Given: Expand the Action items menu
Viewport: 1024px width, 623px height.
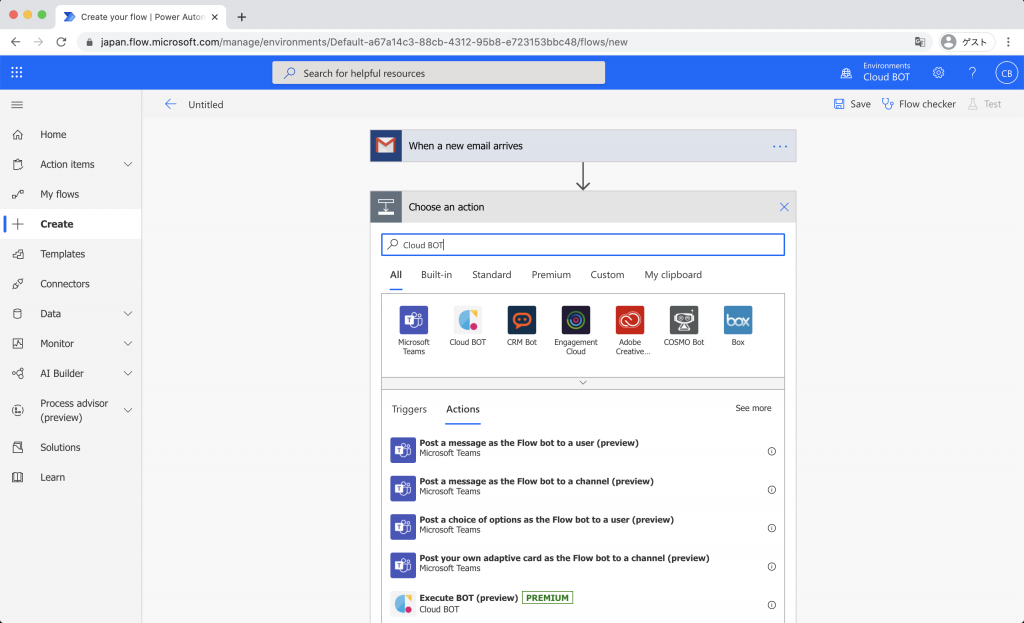Looking at the screenshot, I should coord(128,165).
